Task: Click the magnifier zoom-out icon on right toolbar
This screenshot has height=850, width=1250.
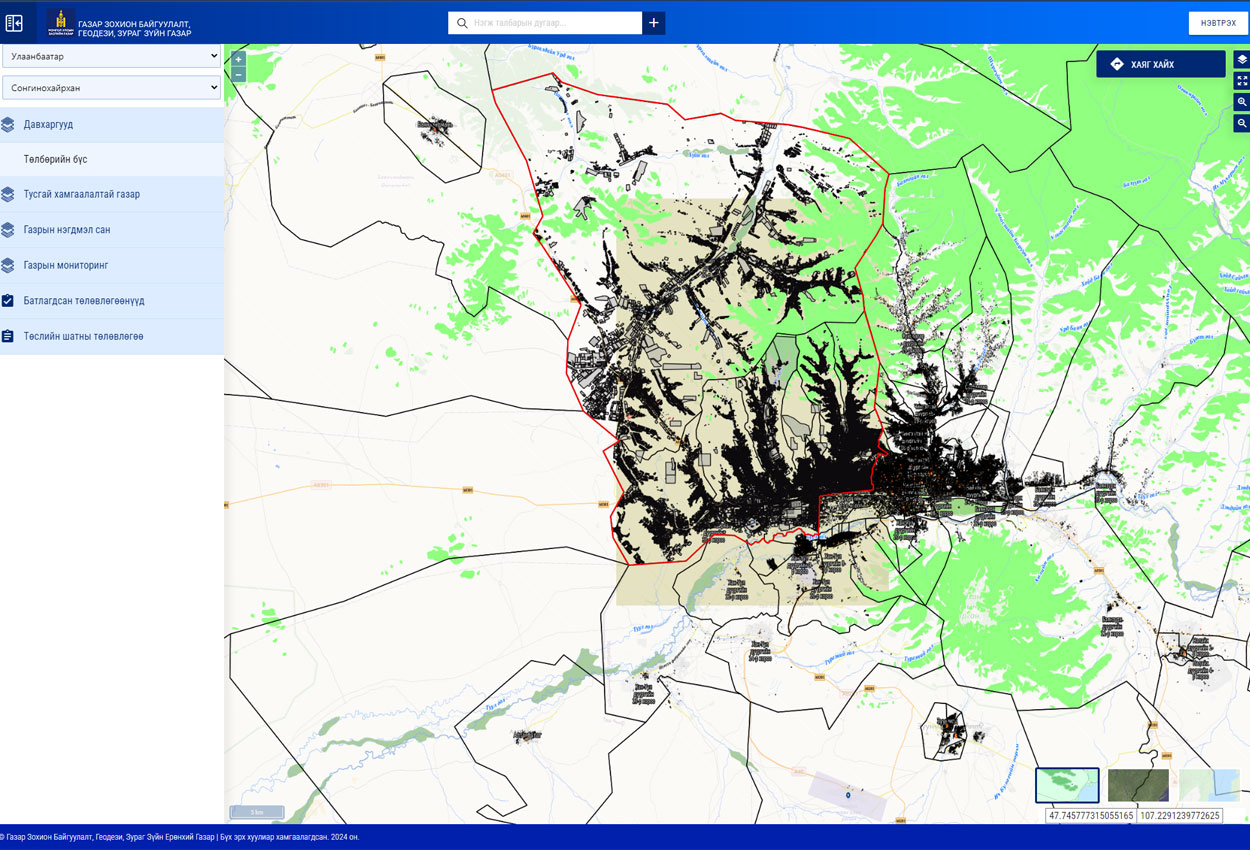Action: click(1241, 123)
